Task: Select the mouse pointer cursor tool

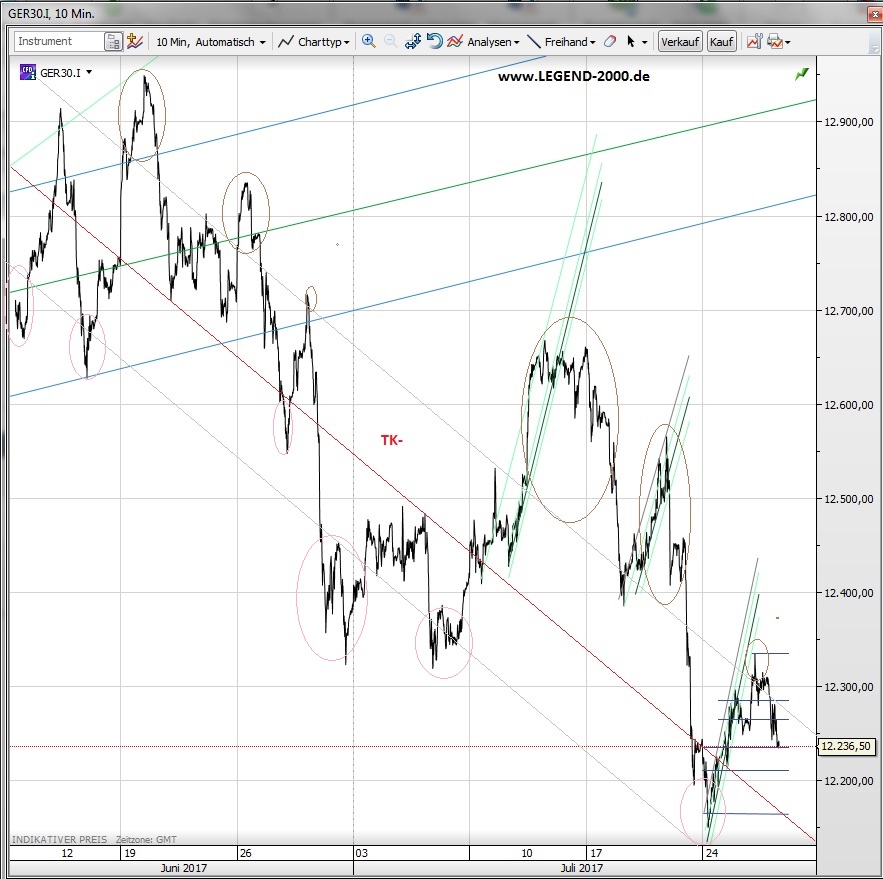Action: (631, 42)
